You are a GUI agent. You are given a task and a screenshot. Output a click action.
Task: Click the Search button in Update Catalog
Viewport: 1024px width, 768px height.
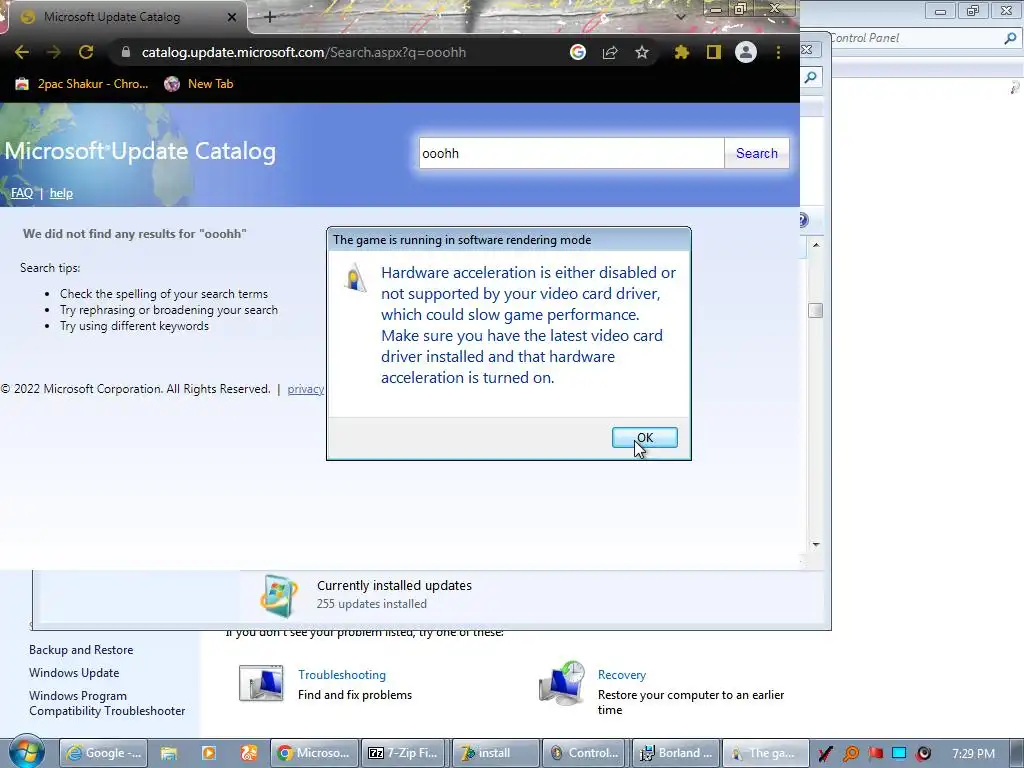(756, 153)
